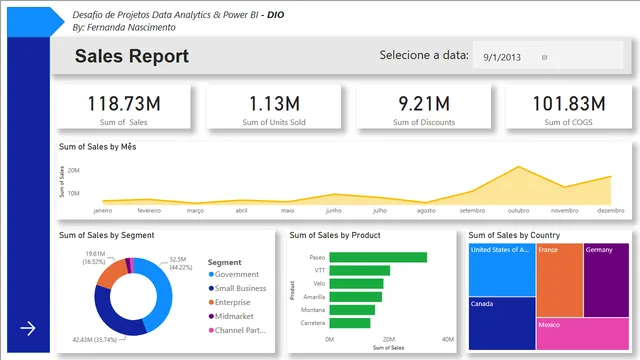Click the Sum of Sales by Mês title
Viewport: 640px width, 360px height.
[98, 147]
